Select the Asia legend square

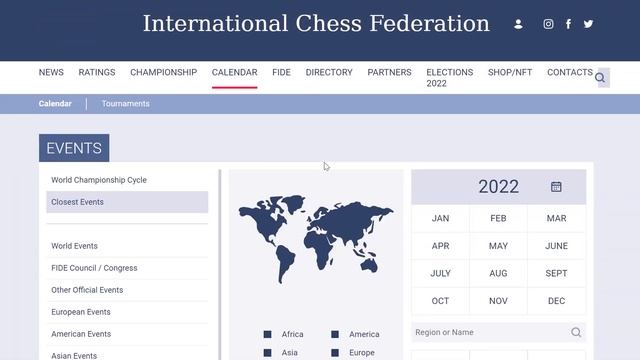267,353
